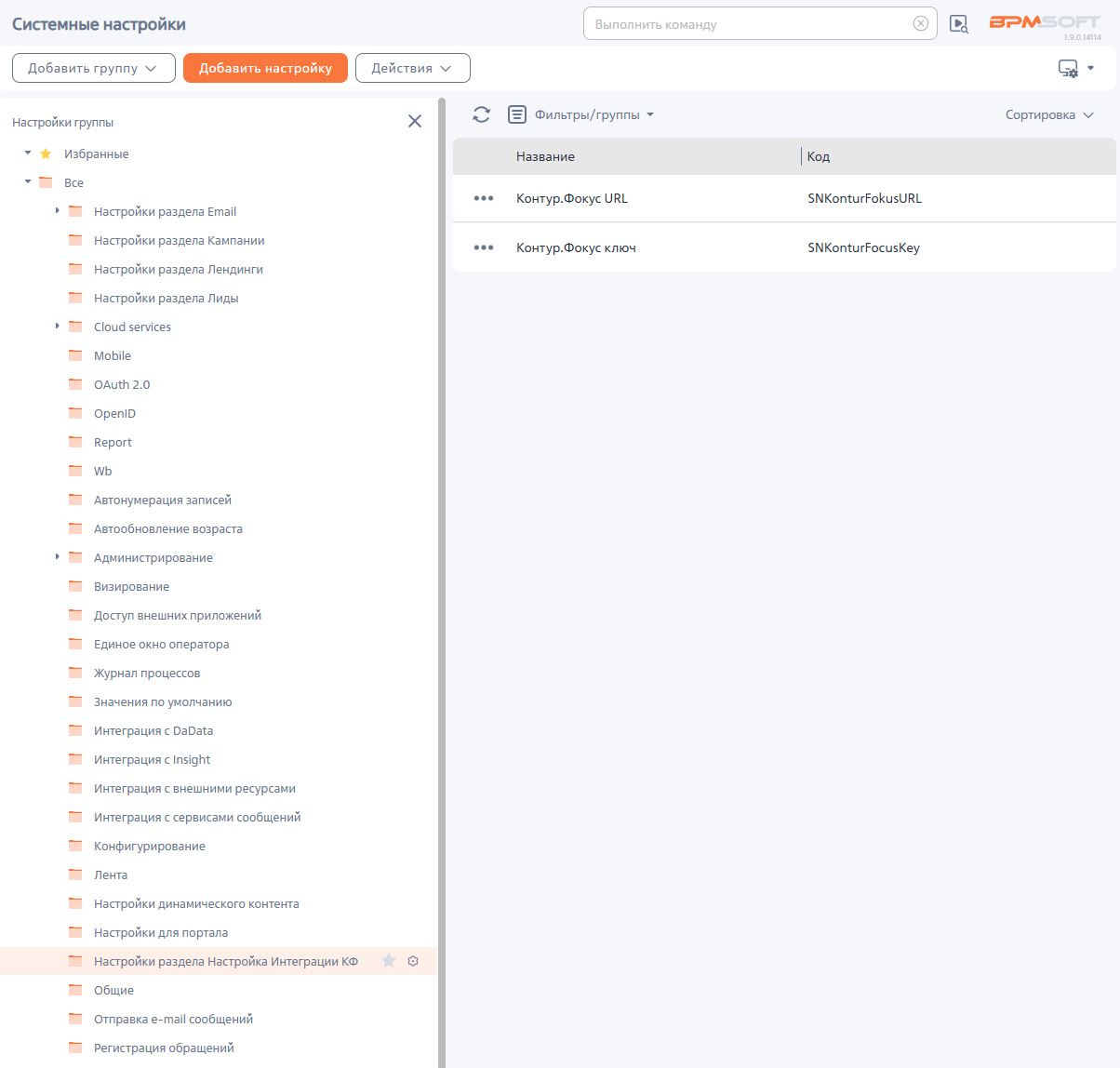Select the Конфигурирование folder

pos(150,846)
